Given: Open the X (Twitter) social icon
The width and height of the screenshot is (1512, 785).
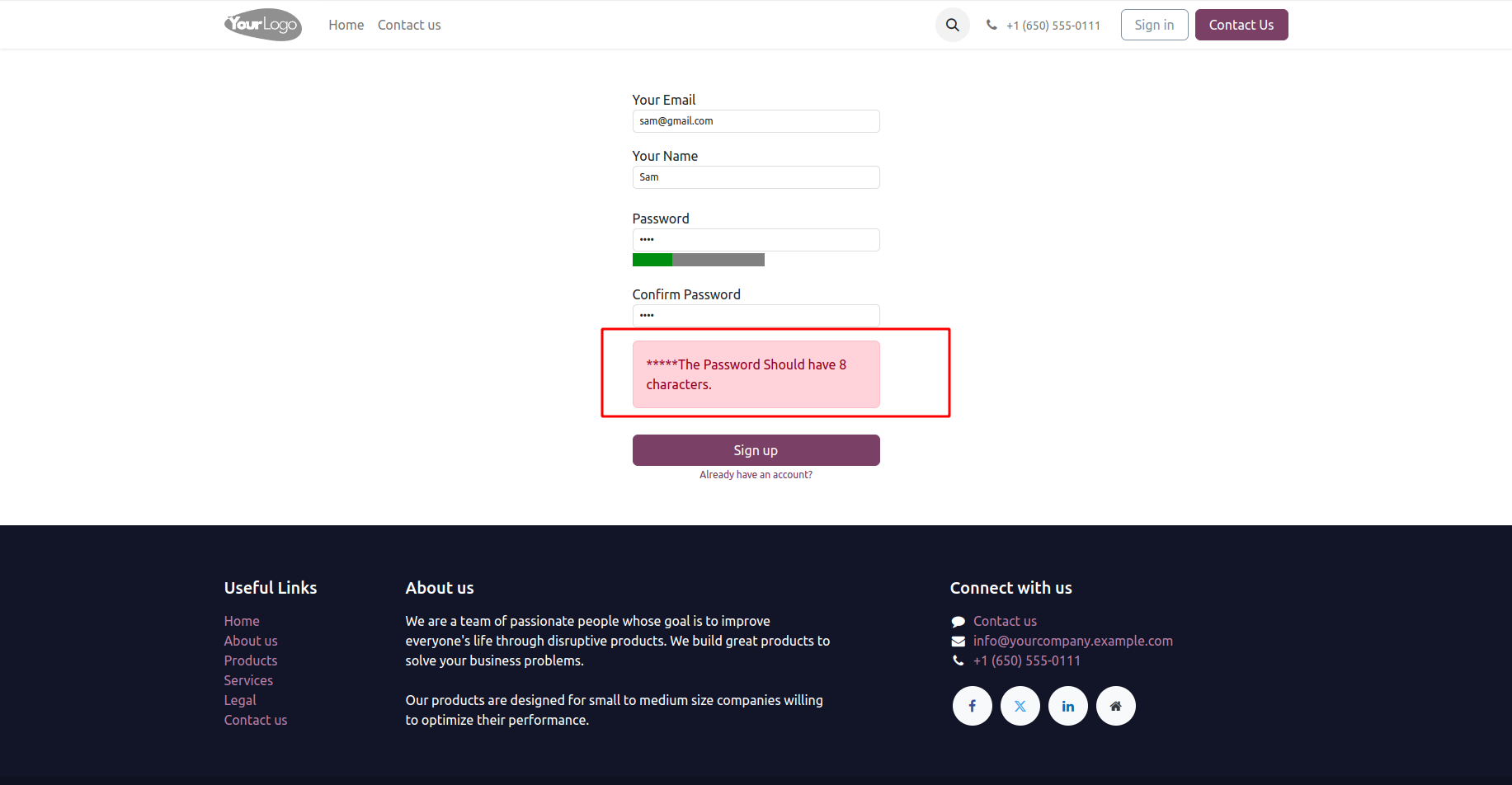Looking at the screenshot, I should (1020, 706).
